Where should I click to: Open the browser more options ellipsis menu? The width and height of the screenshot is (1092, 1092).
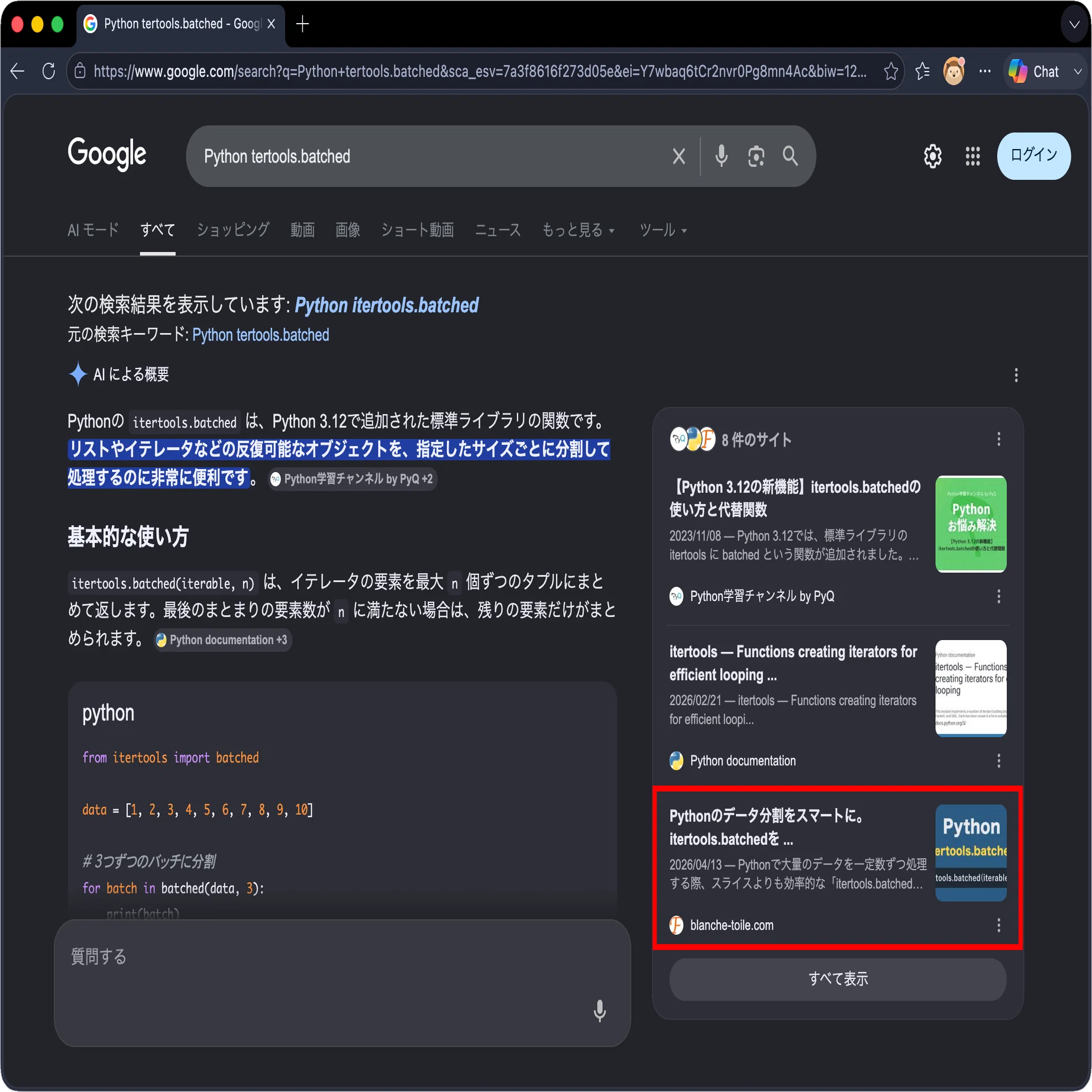tap(985, 72)
